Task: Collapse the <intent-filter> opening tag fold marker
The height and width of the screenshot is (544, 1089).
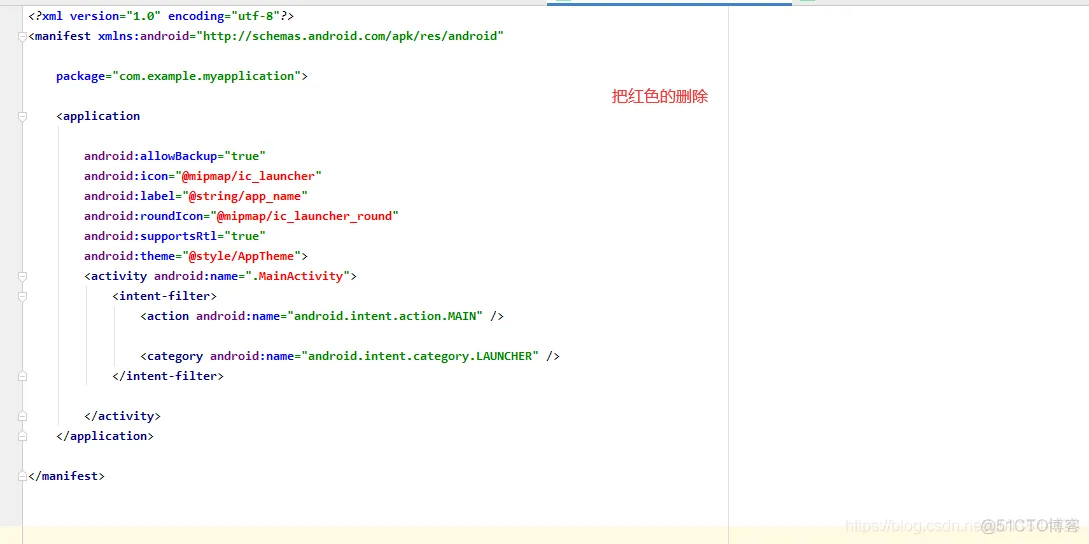Action: tap(22, 296)
